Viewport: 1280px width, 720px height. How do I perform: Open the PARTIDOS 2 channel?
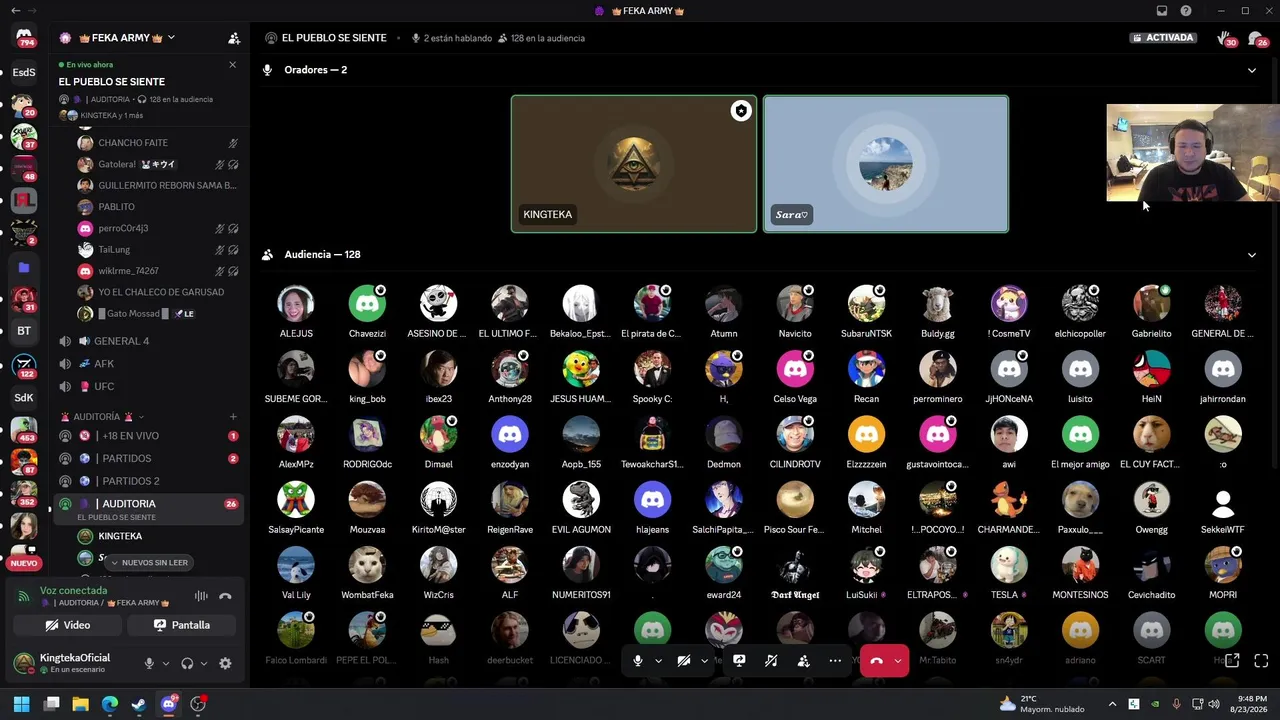coord(148,481)
